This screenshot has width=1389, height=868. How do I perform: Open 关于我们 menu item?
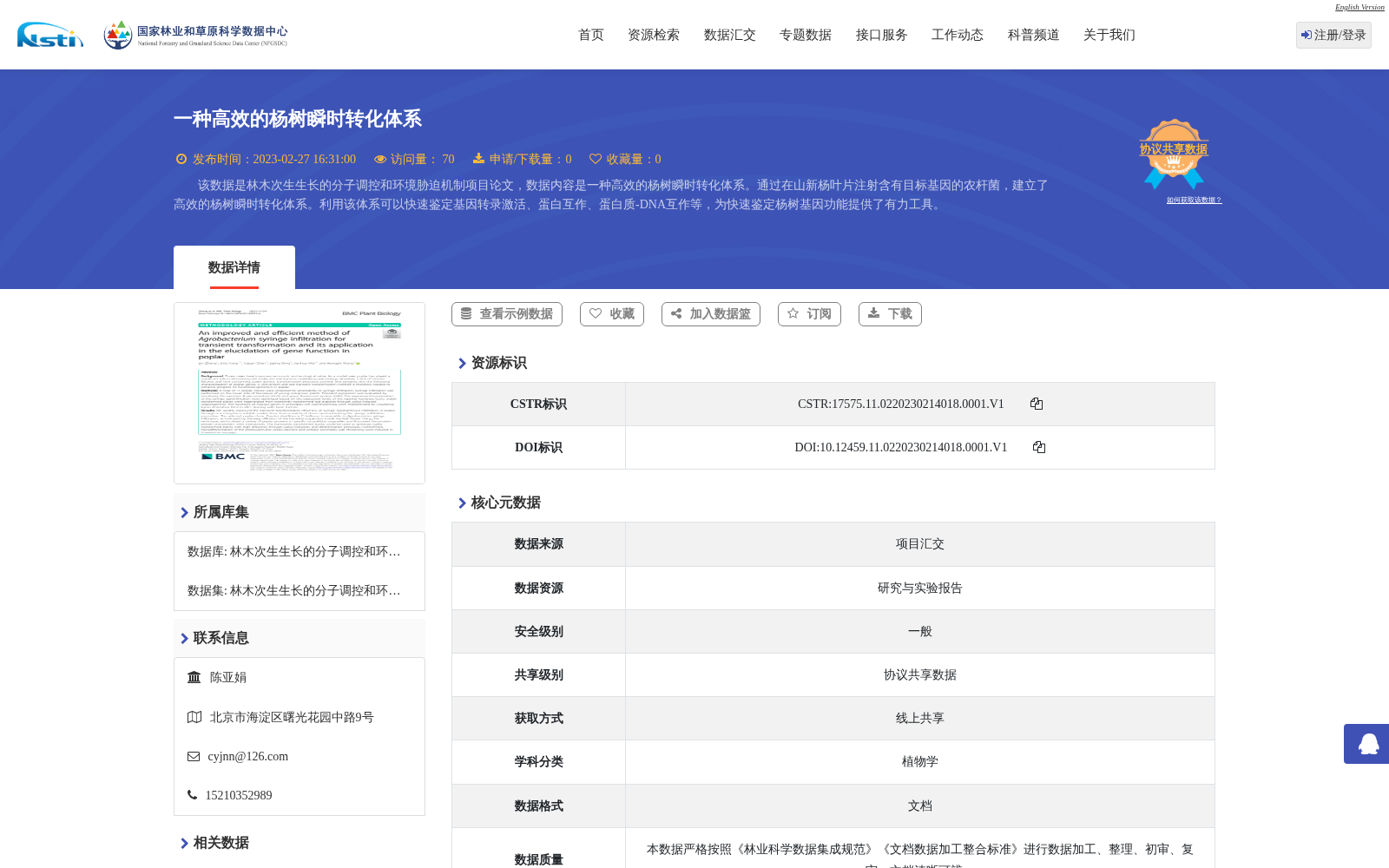pos(1109,35)
